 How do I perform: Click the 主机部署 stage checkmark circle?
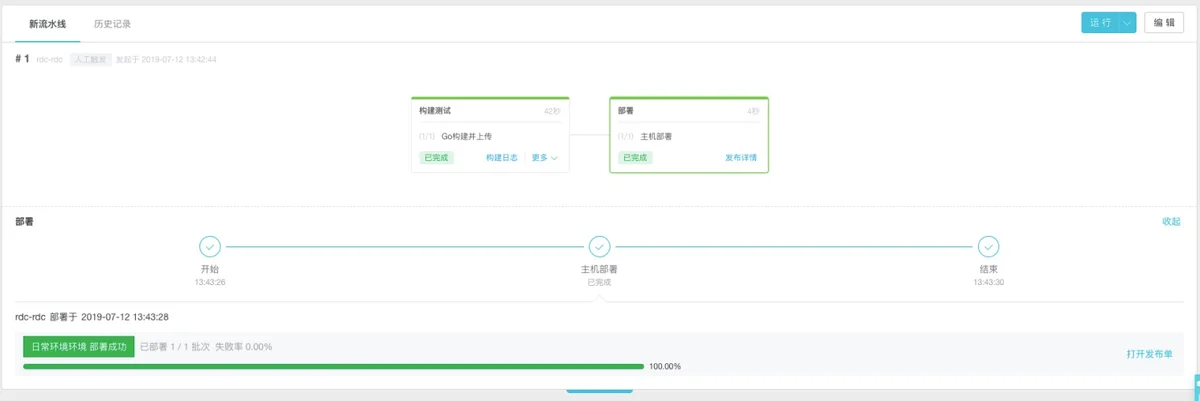coord(599,246)
